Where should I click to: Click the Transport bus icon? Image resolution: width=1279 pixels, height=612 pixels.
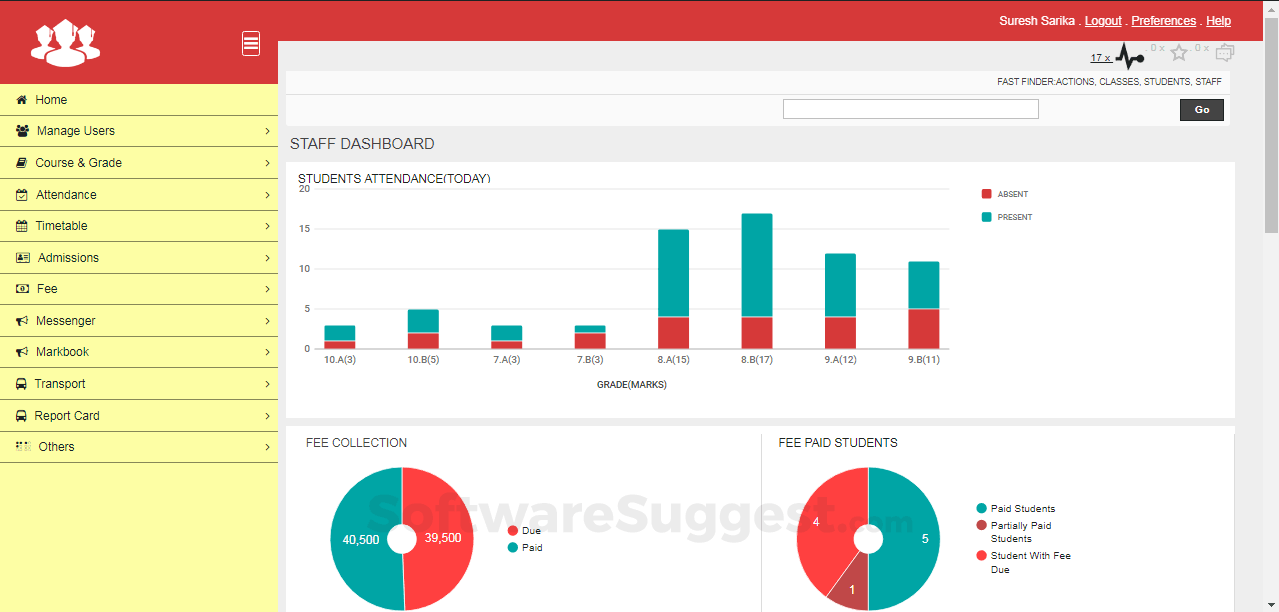tap(20, 383)
